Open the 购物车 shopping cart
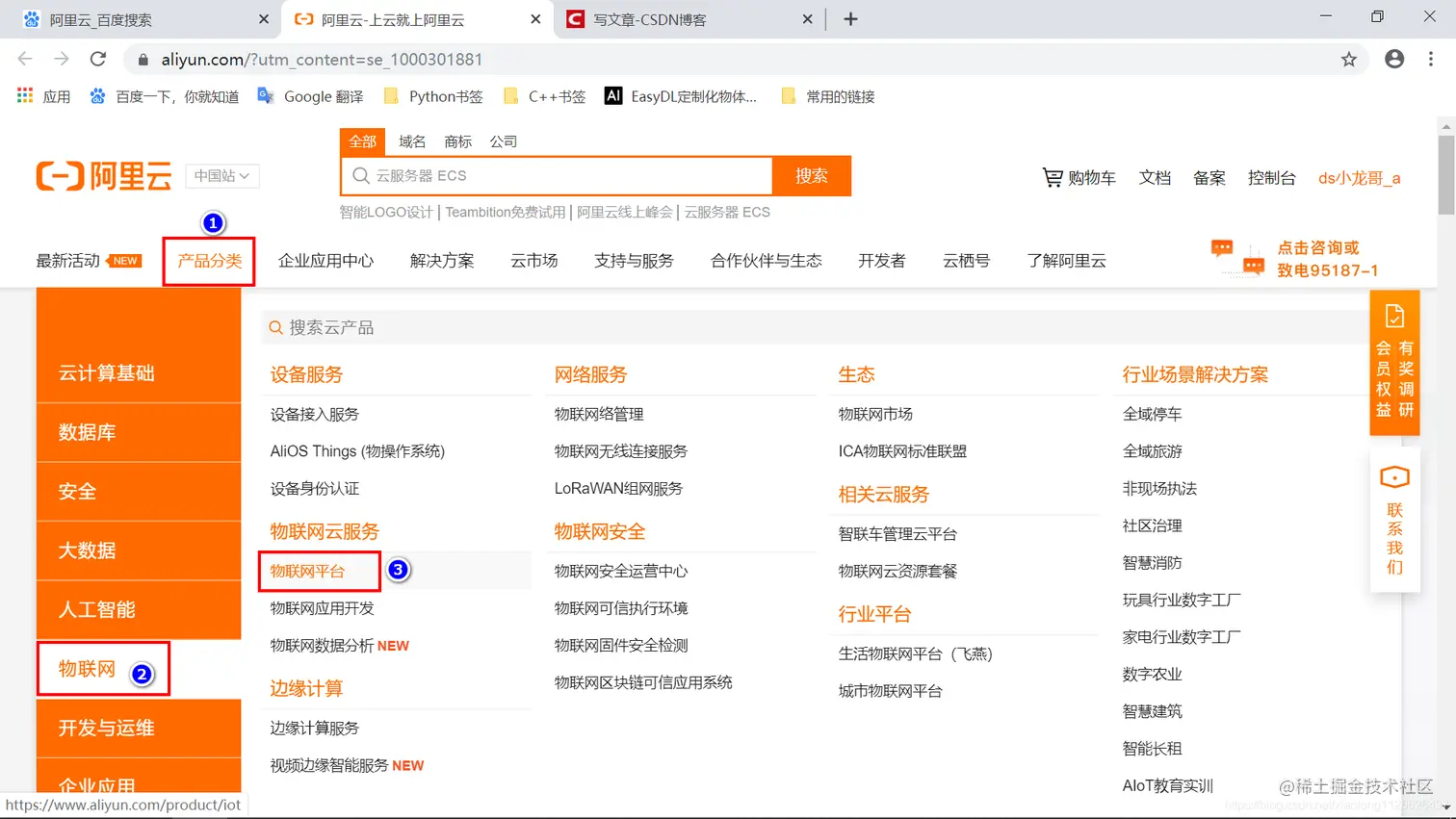Viewport: 1456px width, 819px height. 1079,178
